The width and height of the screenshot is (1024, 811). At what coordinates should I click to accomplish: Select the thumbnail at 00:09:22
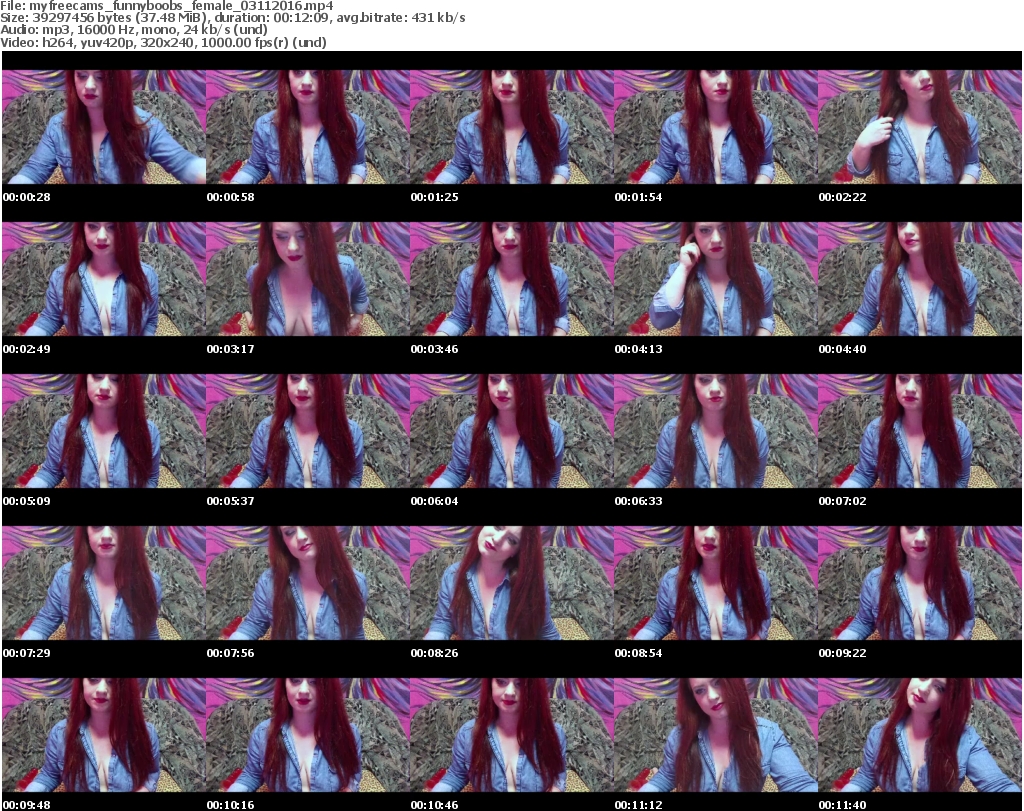pos(920,583)
